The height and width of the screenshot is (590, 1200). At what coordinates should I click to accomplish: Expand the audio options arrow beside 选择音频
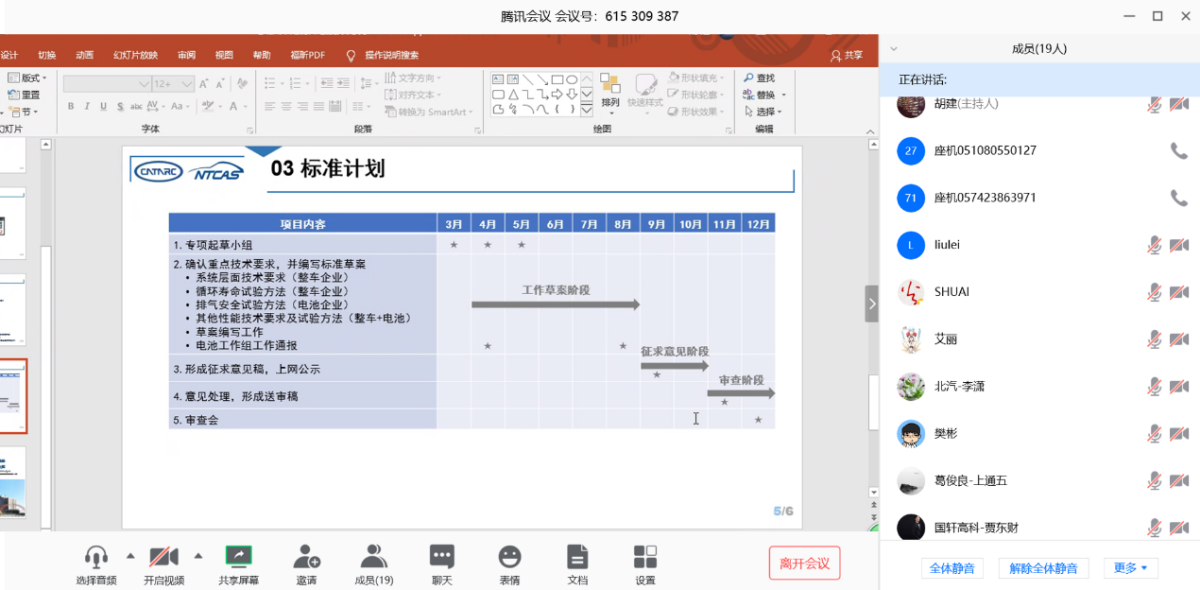click(130, 555)
